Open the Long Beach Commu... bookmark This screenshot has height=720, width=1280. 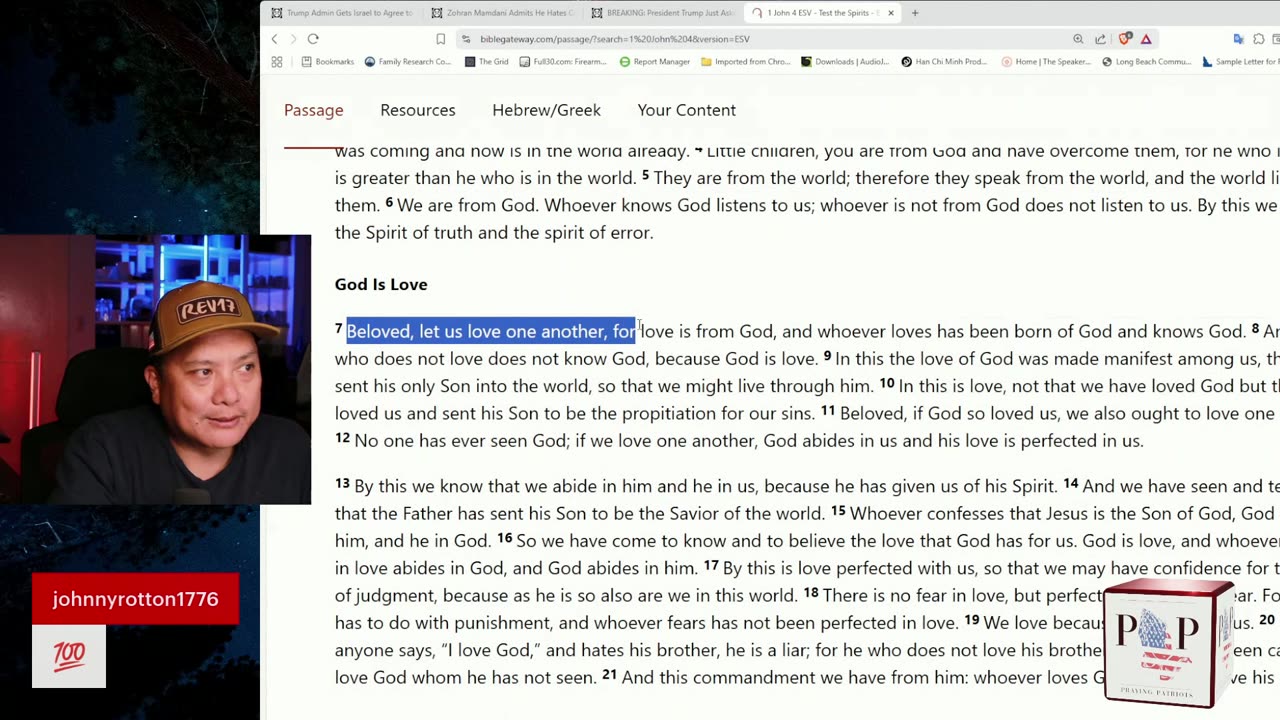(x=1146, y=62)
